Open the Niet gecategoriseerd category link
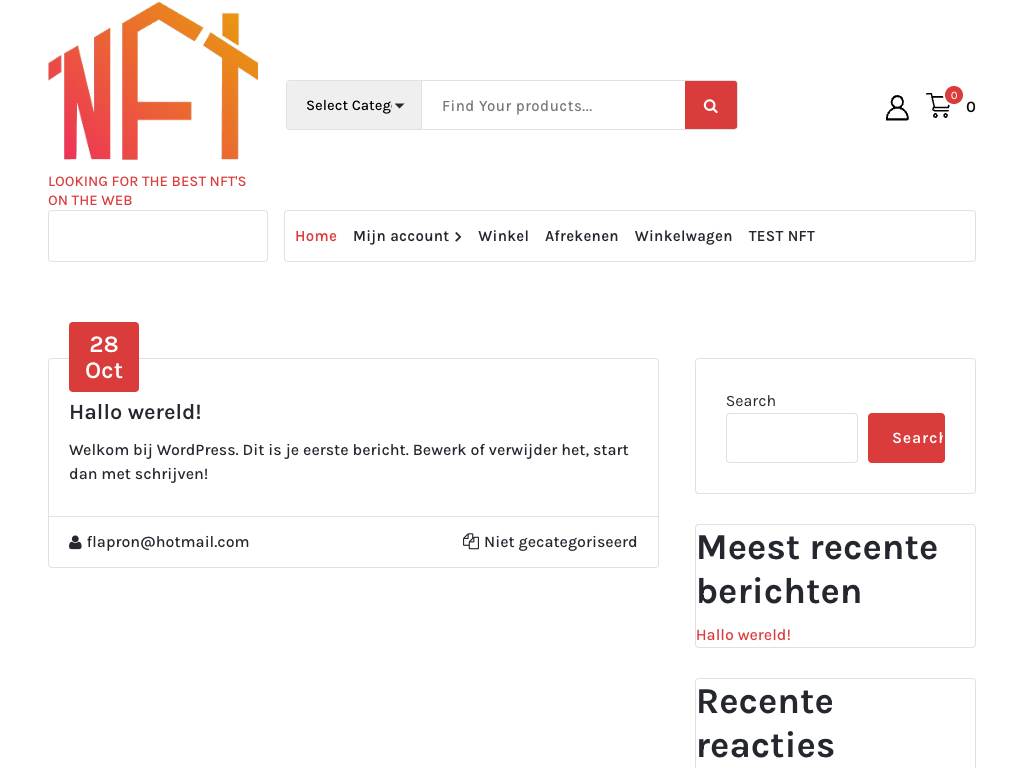The width and height of the screenshot is (1024, 768). [560, 542]
